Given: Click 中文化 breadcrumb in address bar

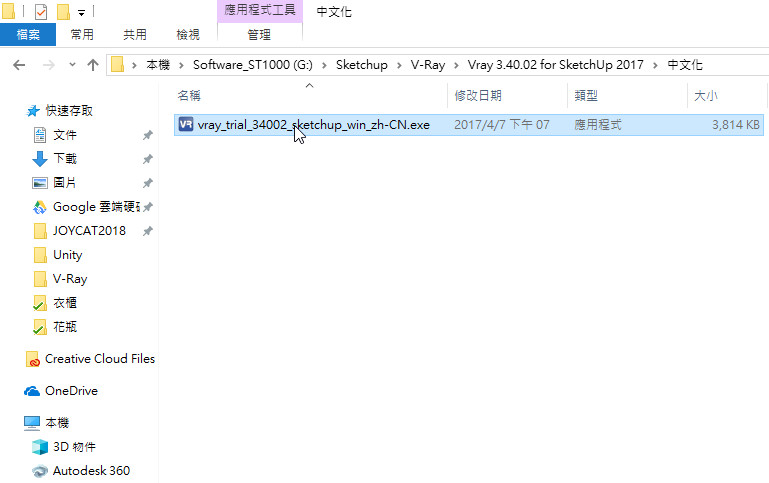Looking at the screenshot, I should point(685,65).
